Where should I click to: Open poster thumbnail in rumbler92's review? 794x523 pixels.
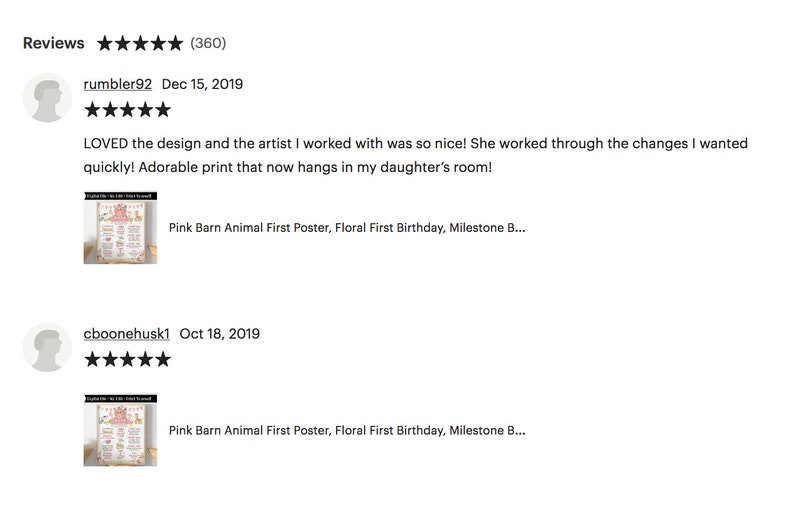(x=121, y=227)
